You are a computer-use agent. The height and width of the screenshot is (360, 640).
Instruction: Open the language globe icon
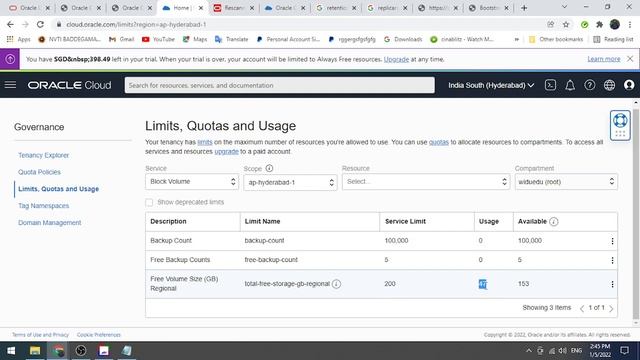click(609, 85)
